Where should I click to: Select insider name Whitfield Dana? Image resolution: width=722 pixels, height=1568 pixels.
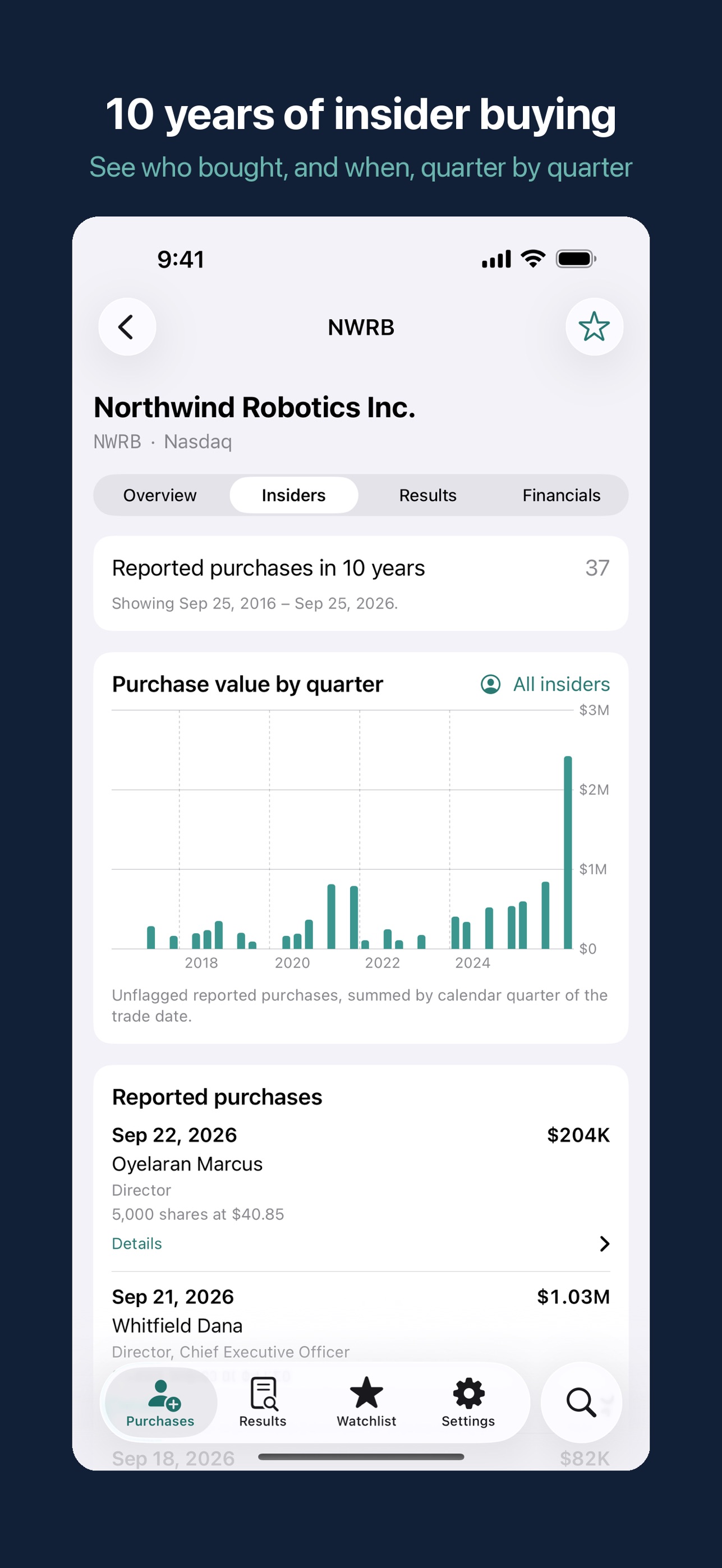coord(177,1325)
